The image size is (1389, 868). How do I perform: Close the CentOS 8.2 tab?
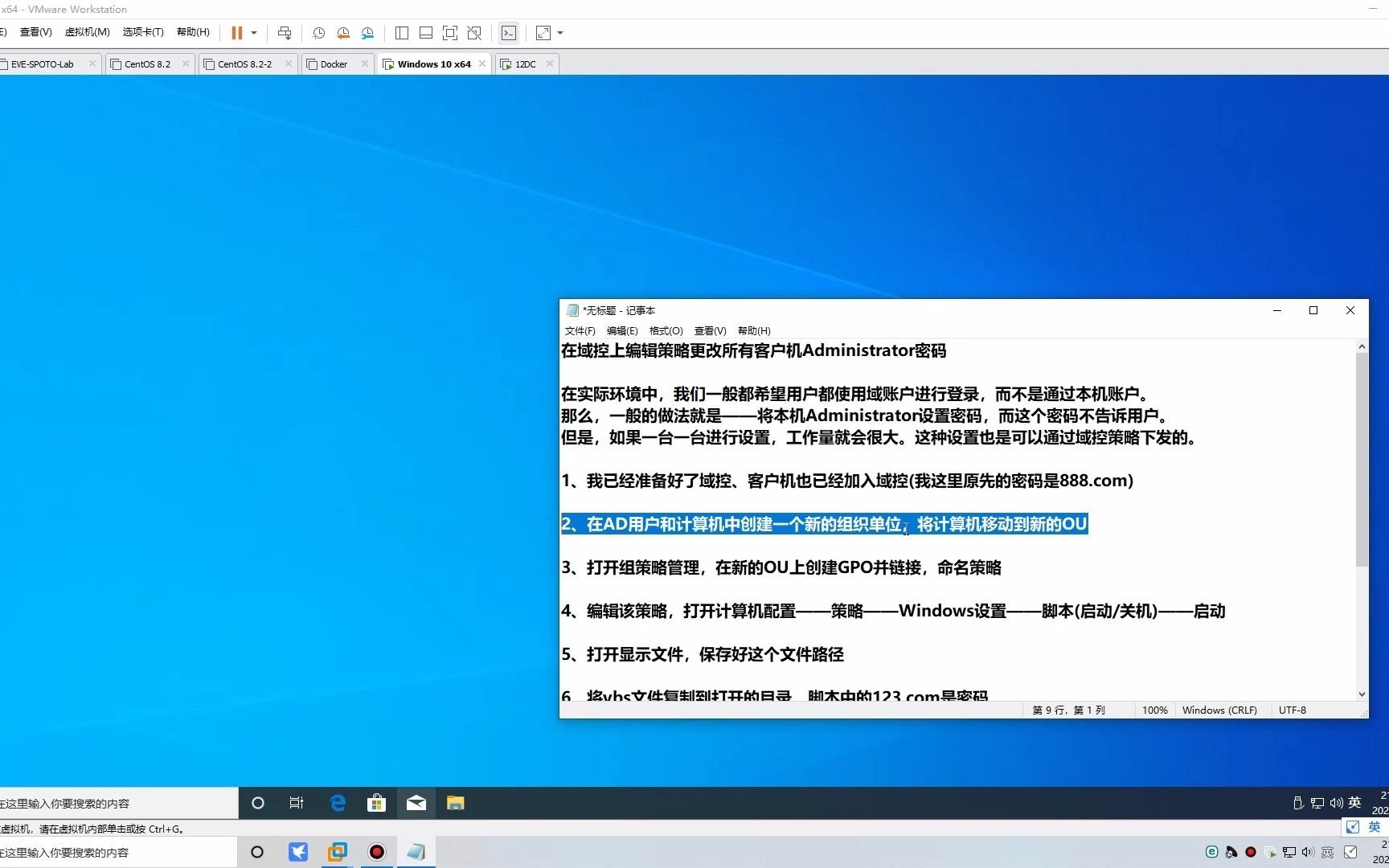(x=186, y=63)
